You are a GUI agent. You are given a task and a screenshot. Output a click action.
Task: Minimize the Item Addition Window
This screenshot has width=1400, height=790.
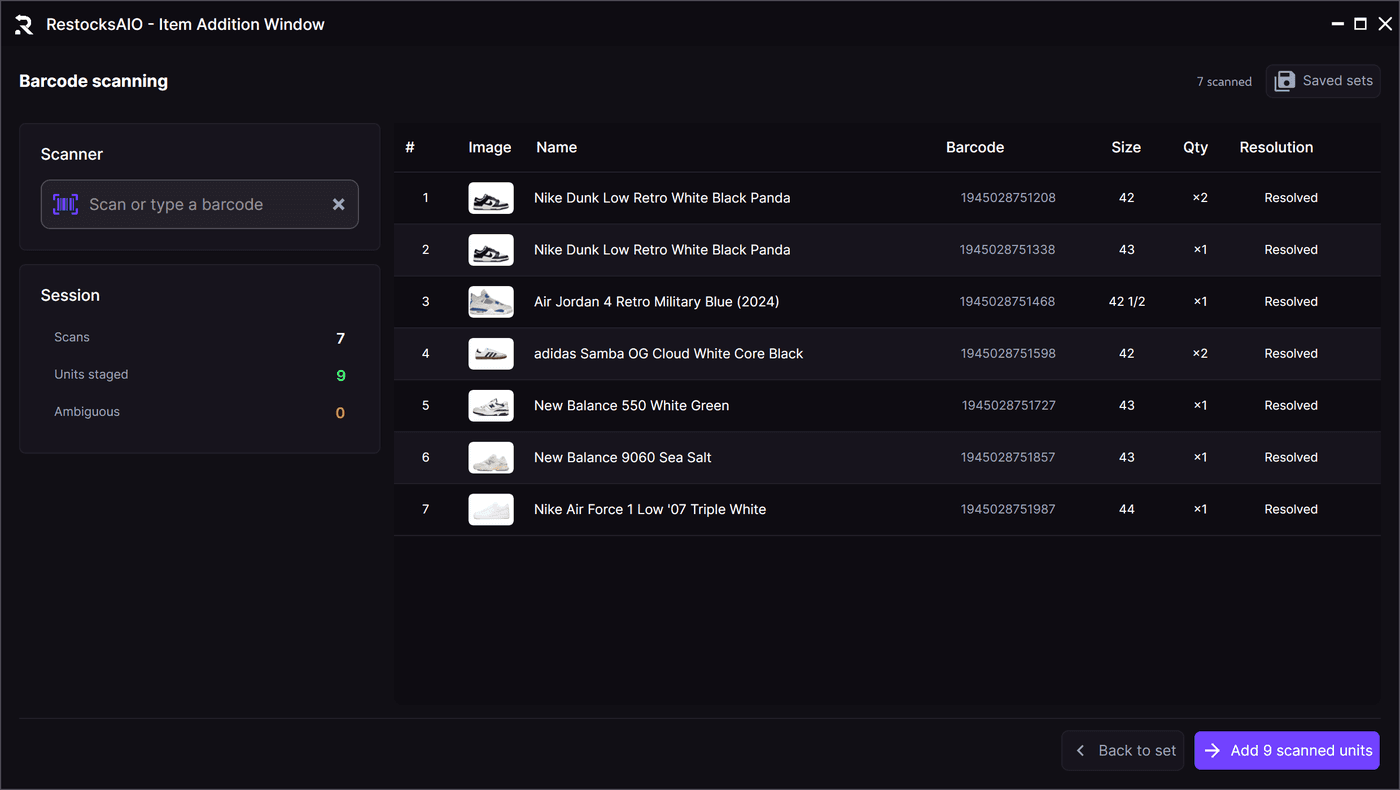[x=1338, y=24]
